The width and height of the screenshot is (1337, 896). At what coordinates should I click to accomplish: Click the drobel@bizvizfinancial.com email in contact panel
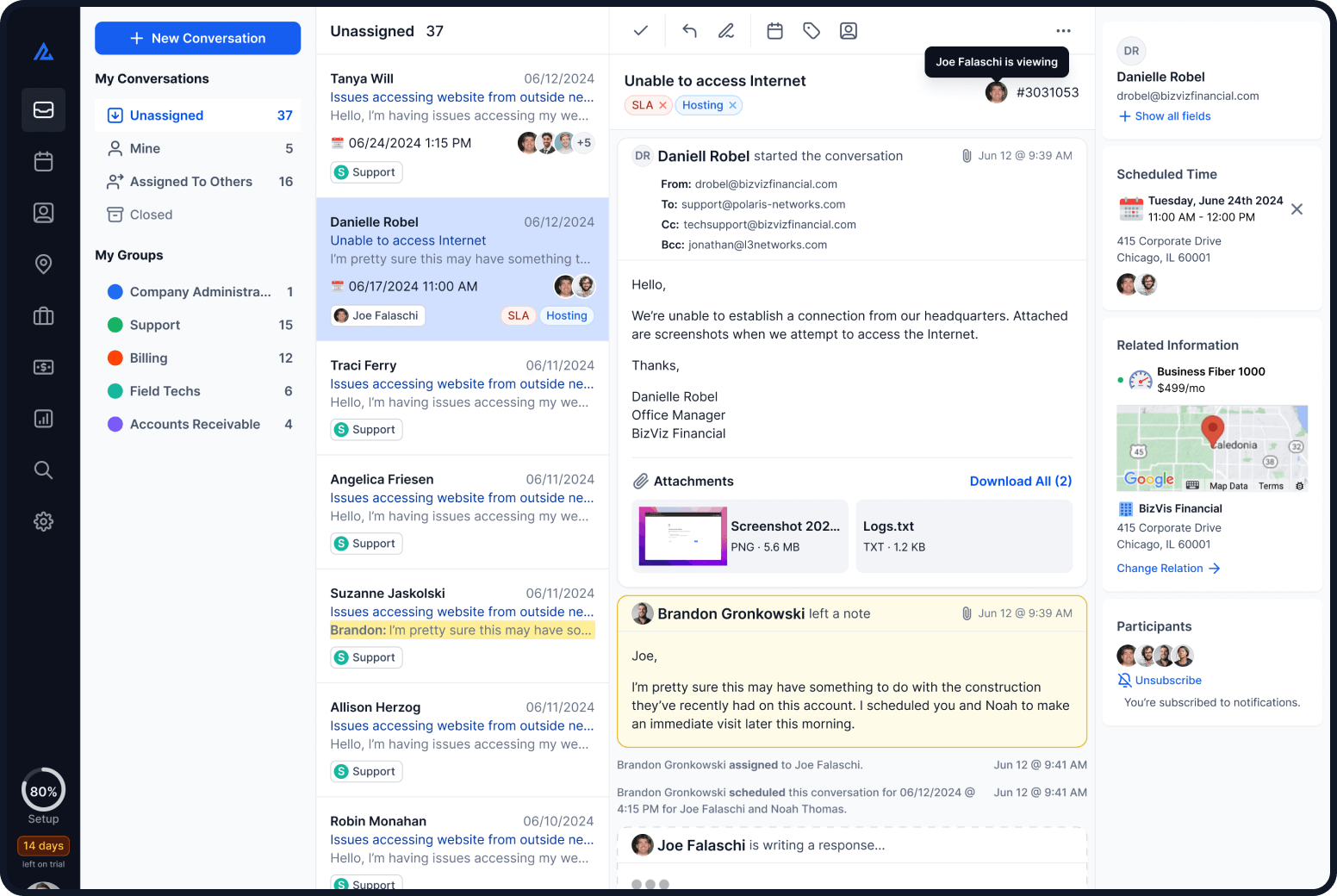pos(1188,96)
